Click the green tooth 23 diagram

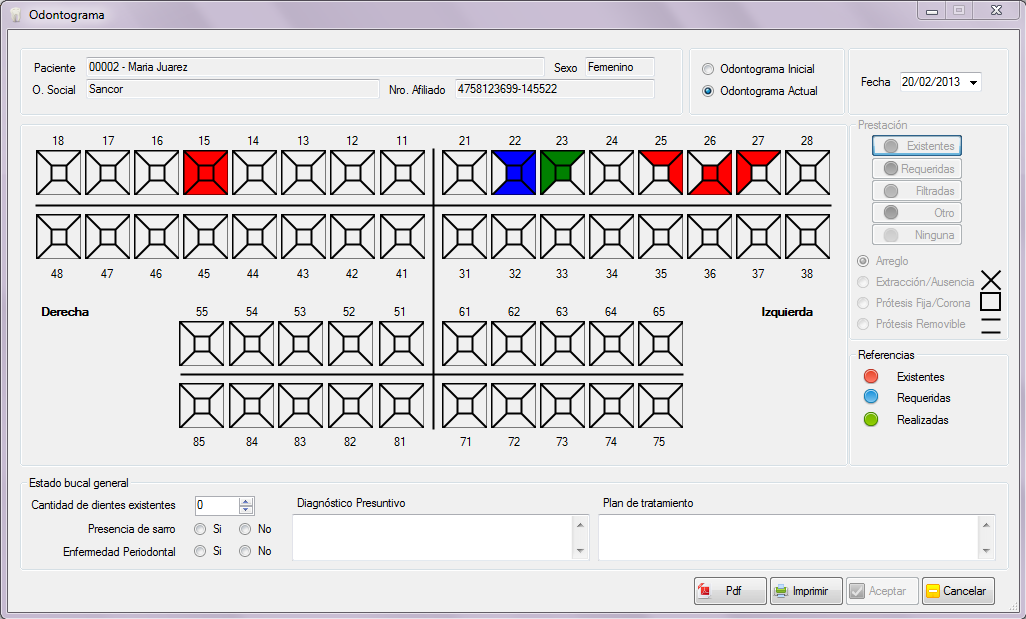pos(563,173)
